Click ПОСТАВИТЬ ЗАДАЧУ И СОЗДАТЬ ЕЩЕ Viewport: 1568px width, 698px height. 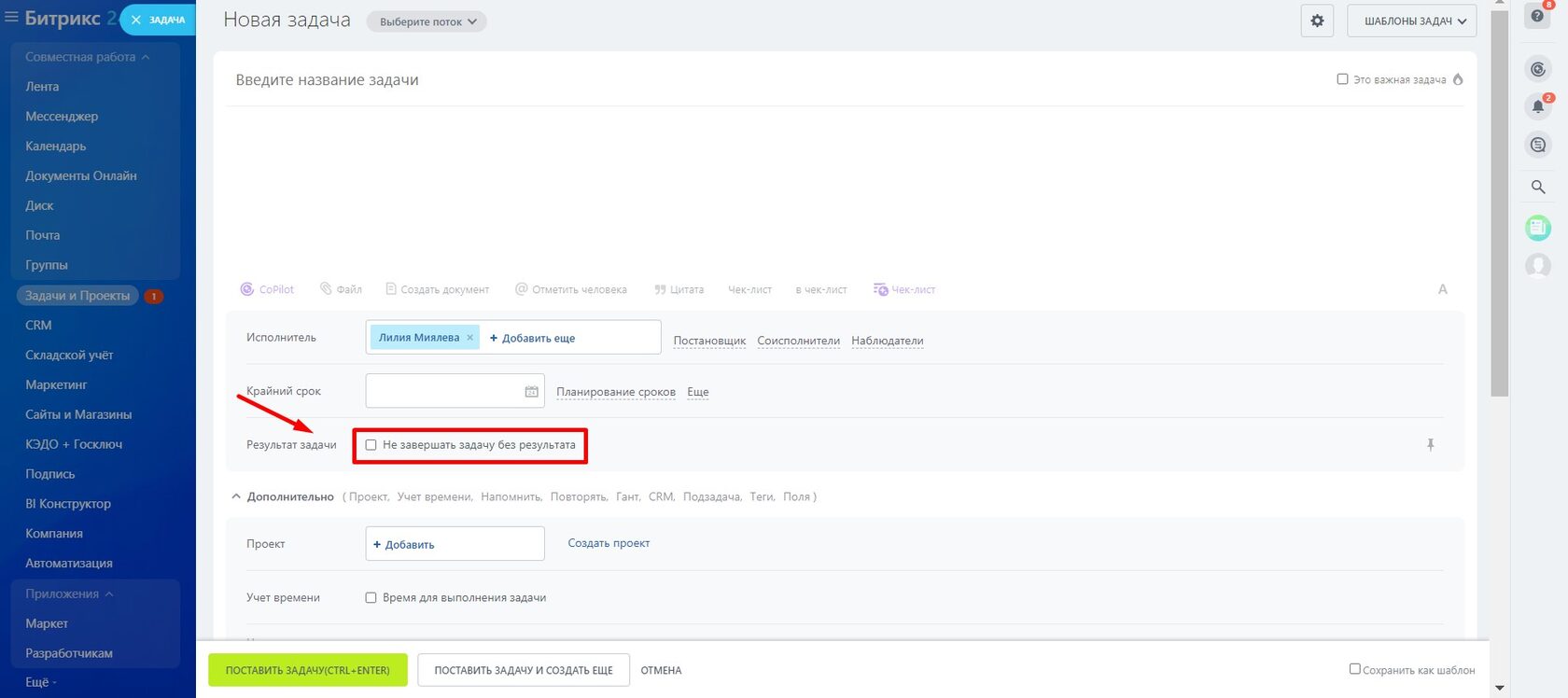click(x=524, y=670)
